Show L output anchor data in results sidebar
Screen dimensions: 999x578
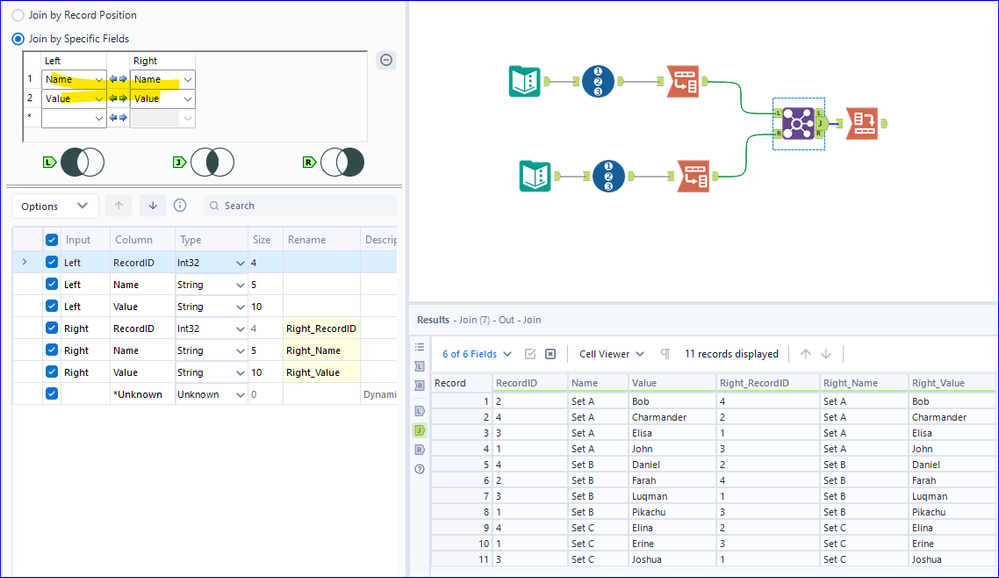click(x=419, y=411)
